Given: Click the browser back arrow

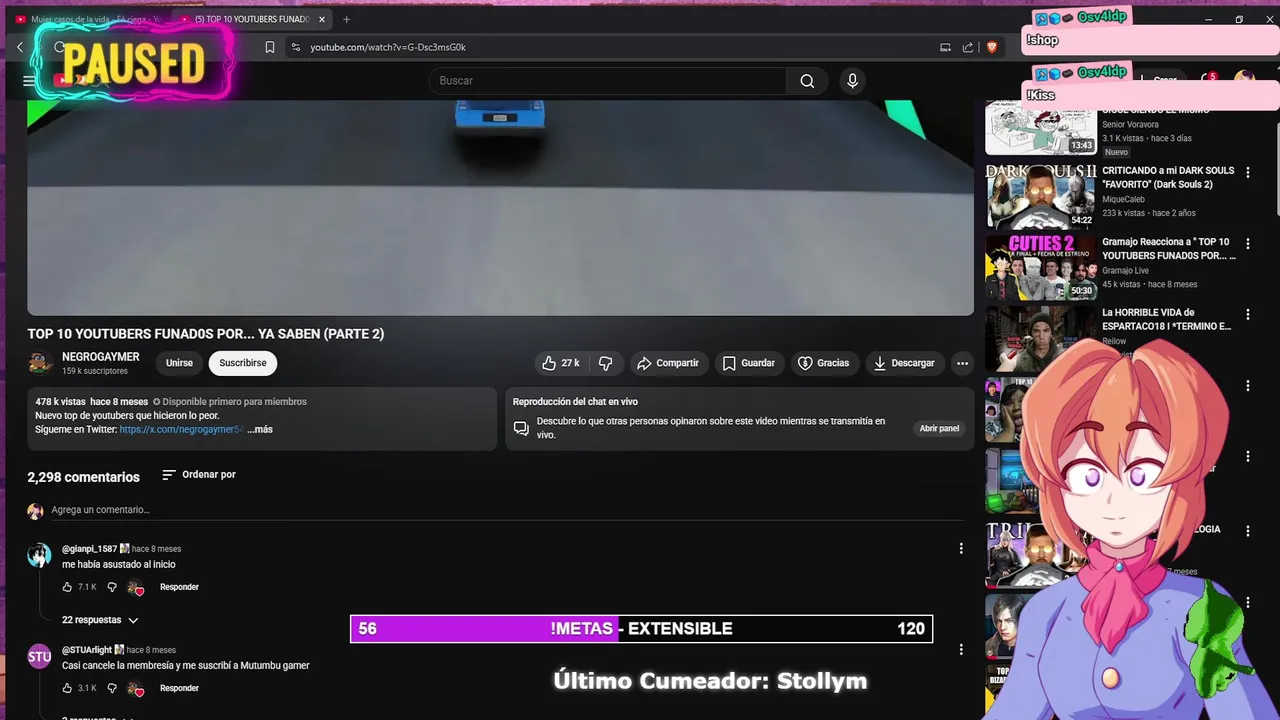Looking at the screenshot, I should 20,47.
